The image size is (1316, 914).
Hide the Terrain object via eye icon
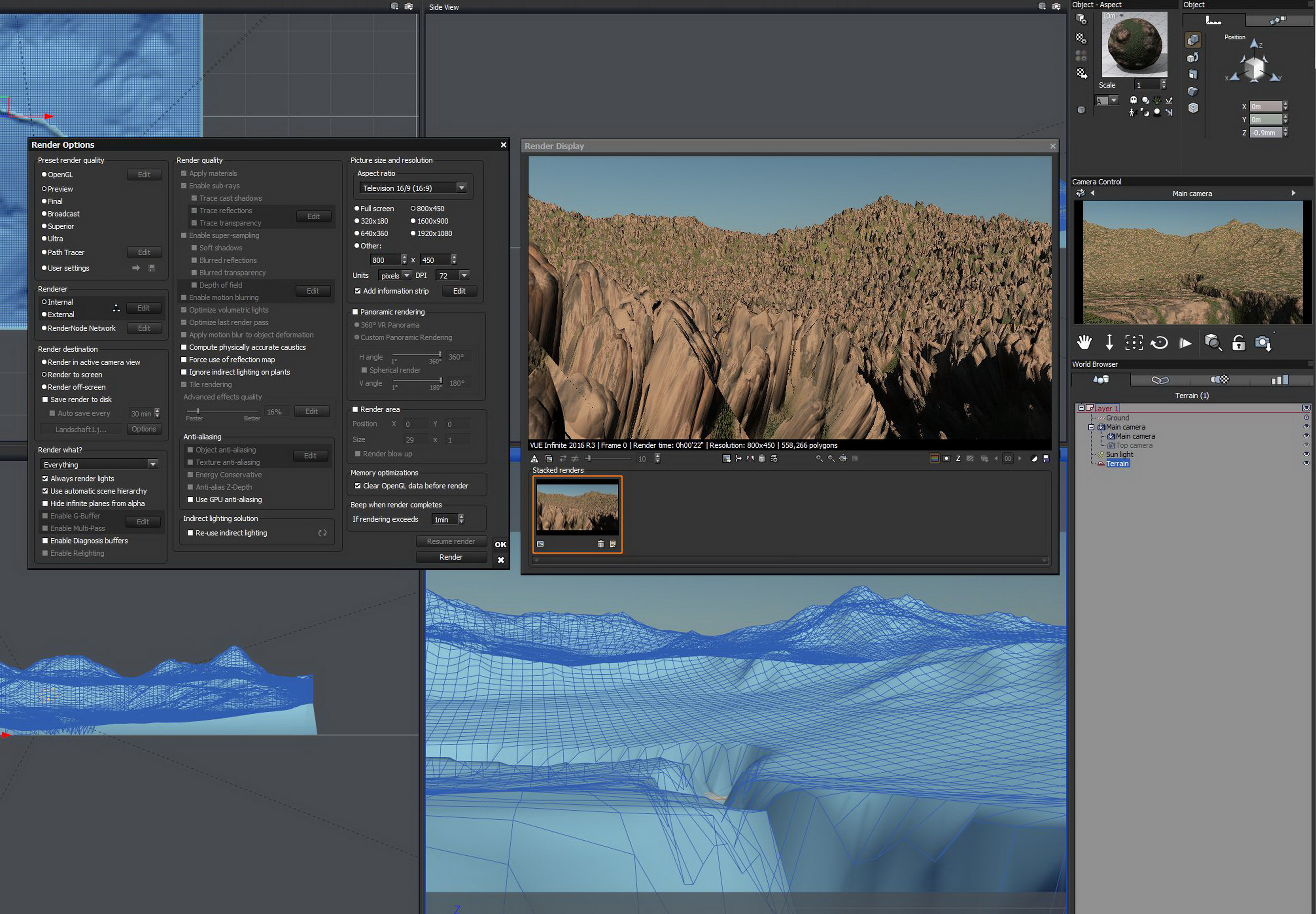tap(1306, 463)
